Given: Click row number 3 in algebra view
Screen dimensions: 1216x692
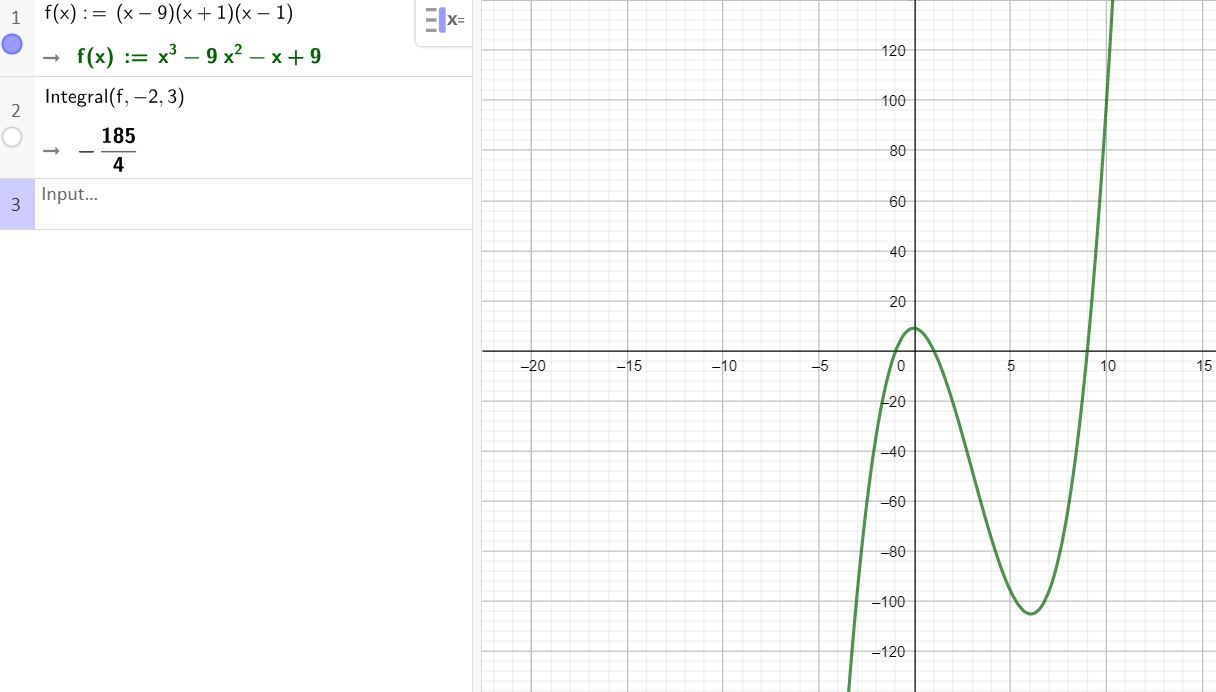Looking at the screenshot, I should (15, 205).
